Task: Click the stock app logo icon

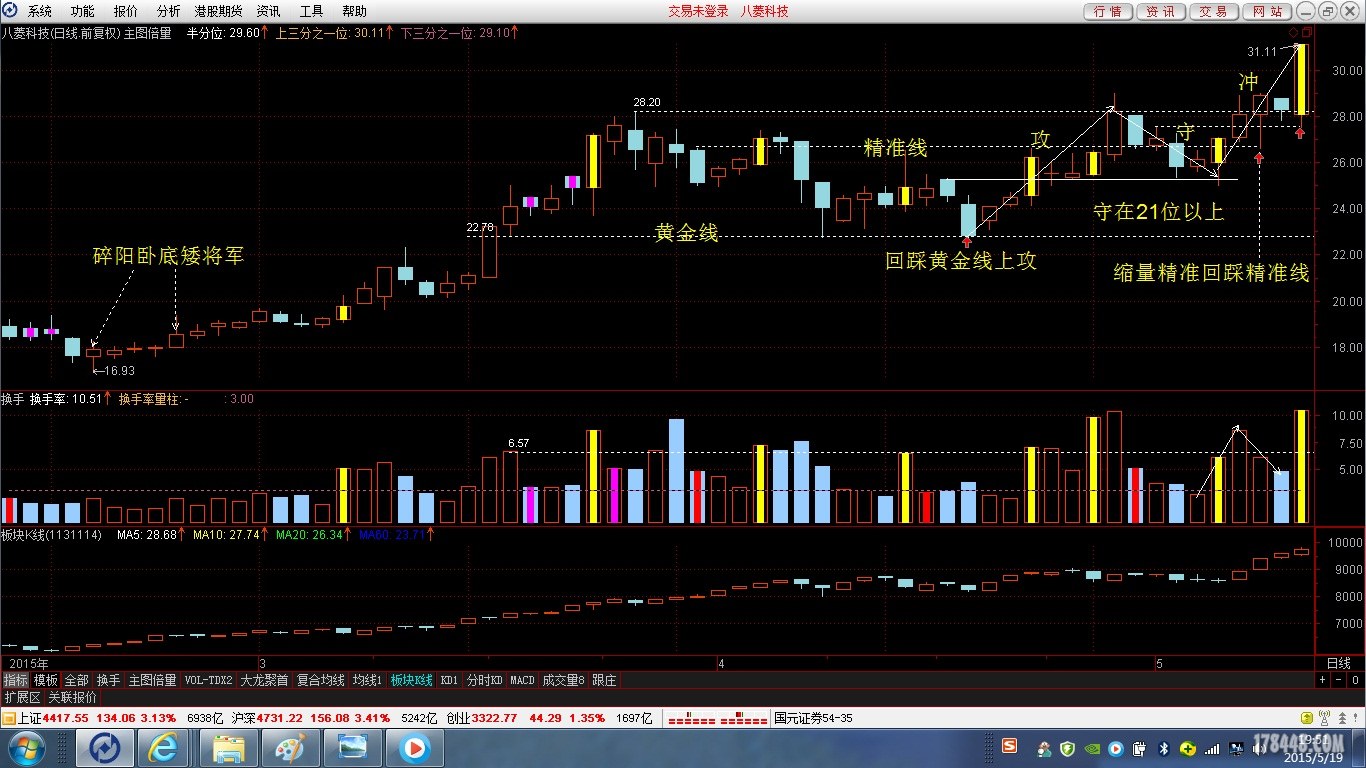Action: click(10, 11)
